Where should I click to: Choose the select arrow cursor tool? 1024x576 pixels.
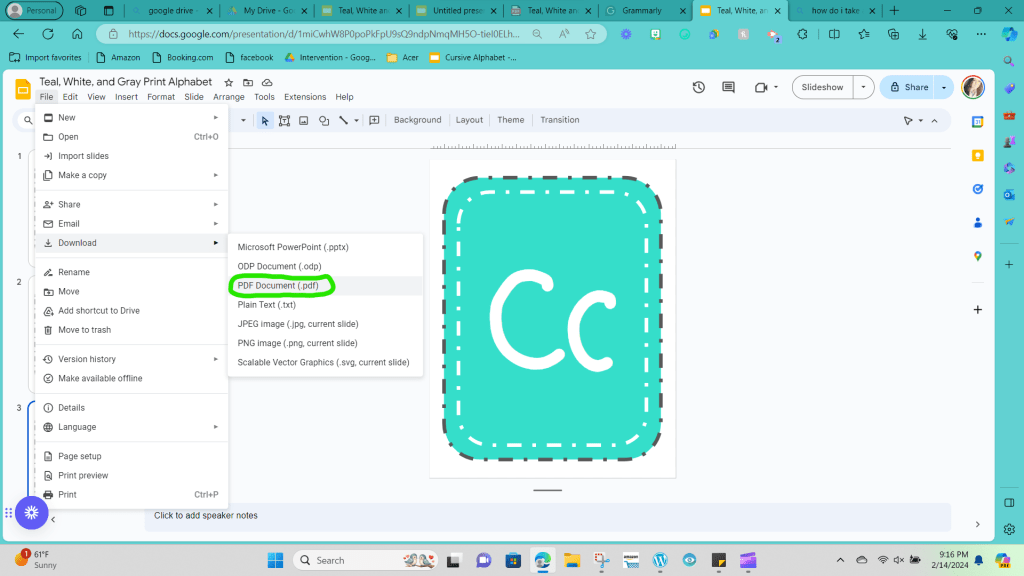[x=265, y=120]
